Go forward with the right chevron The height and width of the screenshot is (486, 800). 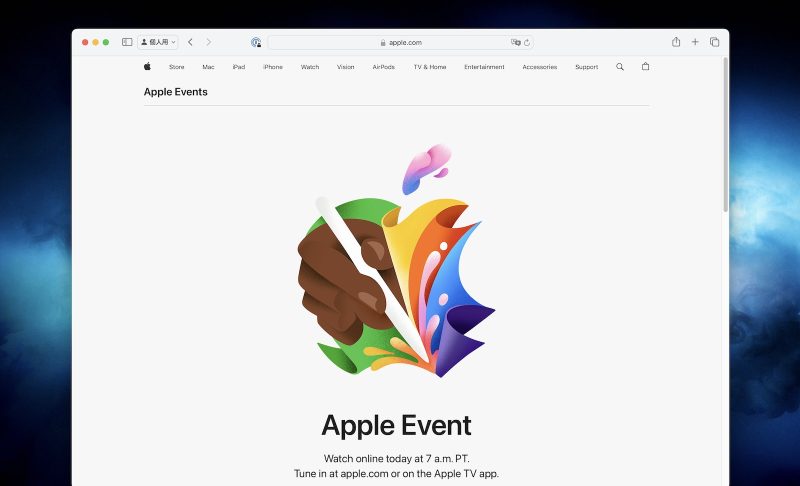[208, 42]
